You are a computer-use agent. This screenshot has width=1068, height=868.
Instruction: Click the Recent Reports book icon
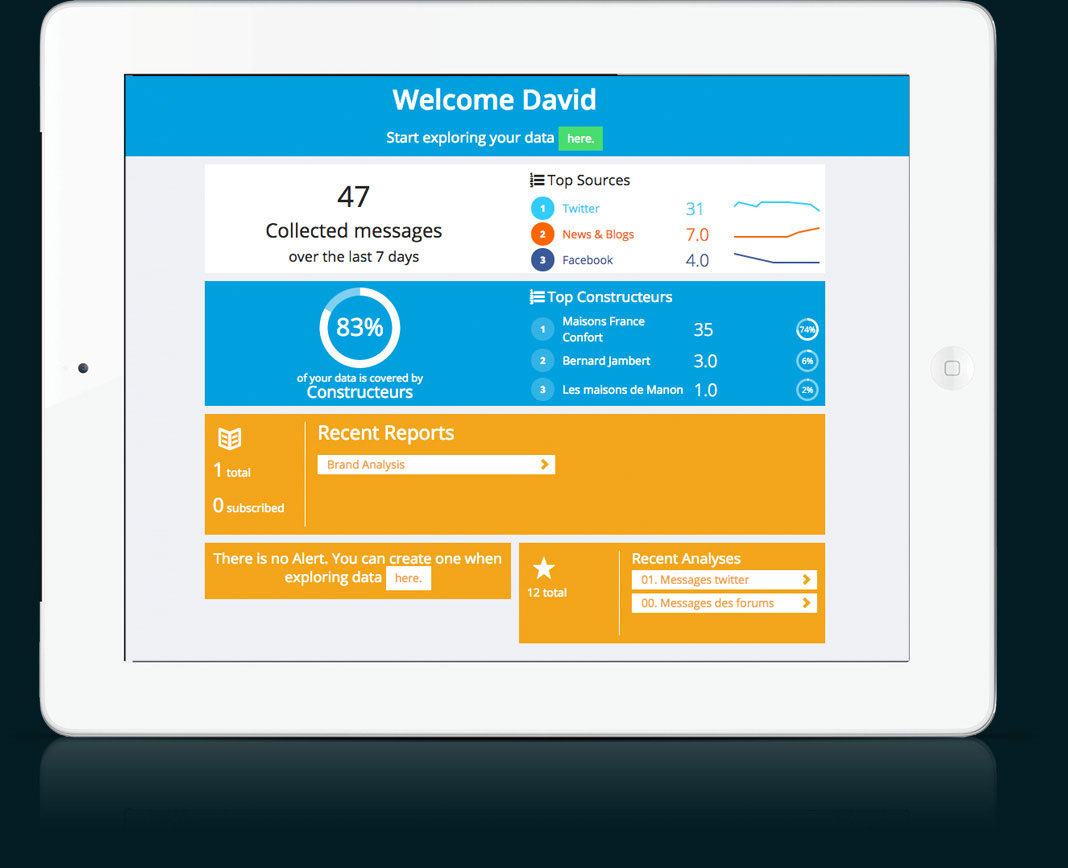pyautogui.click(x=230, y=439)
